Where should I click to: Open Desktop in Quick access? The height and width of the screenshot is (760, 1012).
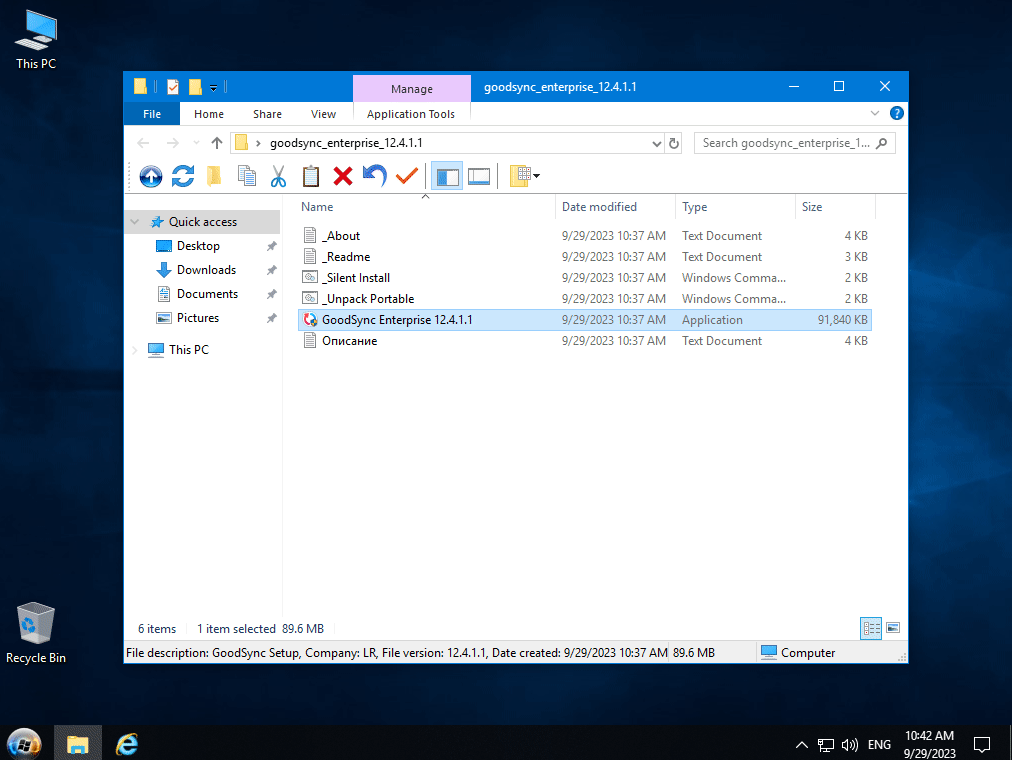tap(198, 246)
